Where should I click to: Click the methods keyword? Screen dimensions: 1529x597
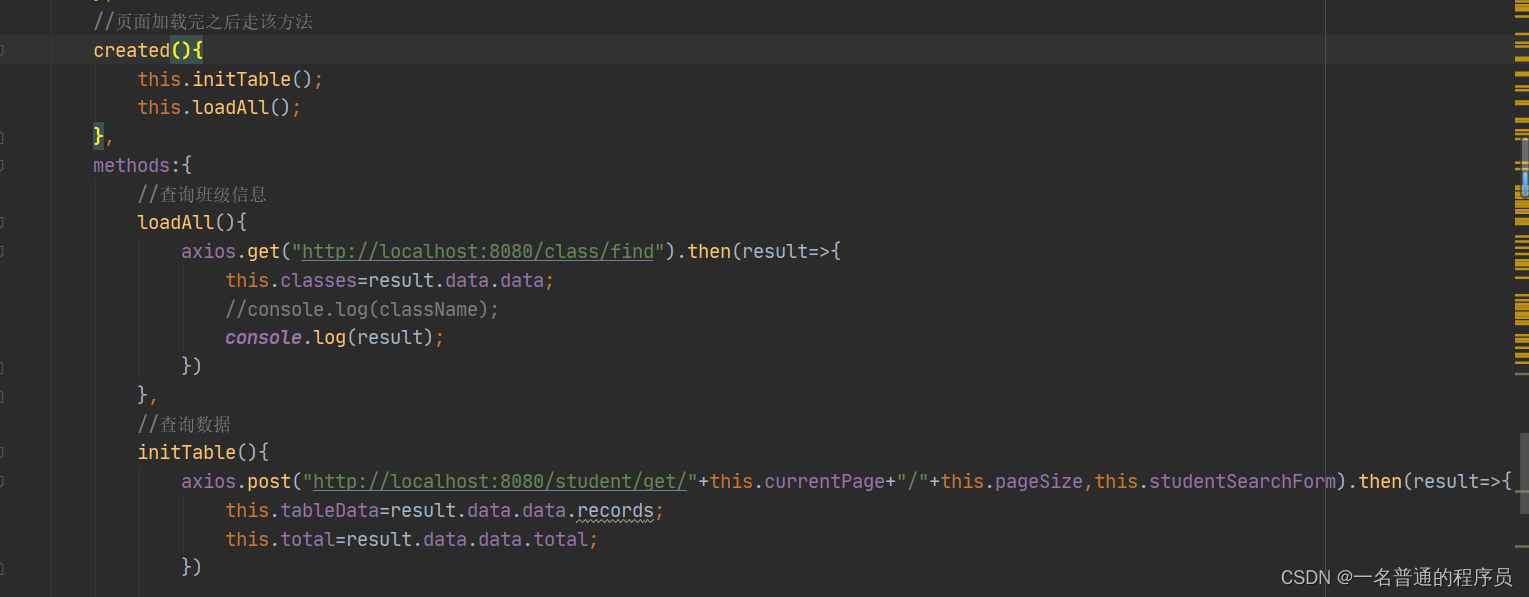(132, 165)
